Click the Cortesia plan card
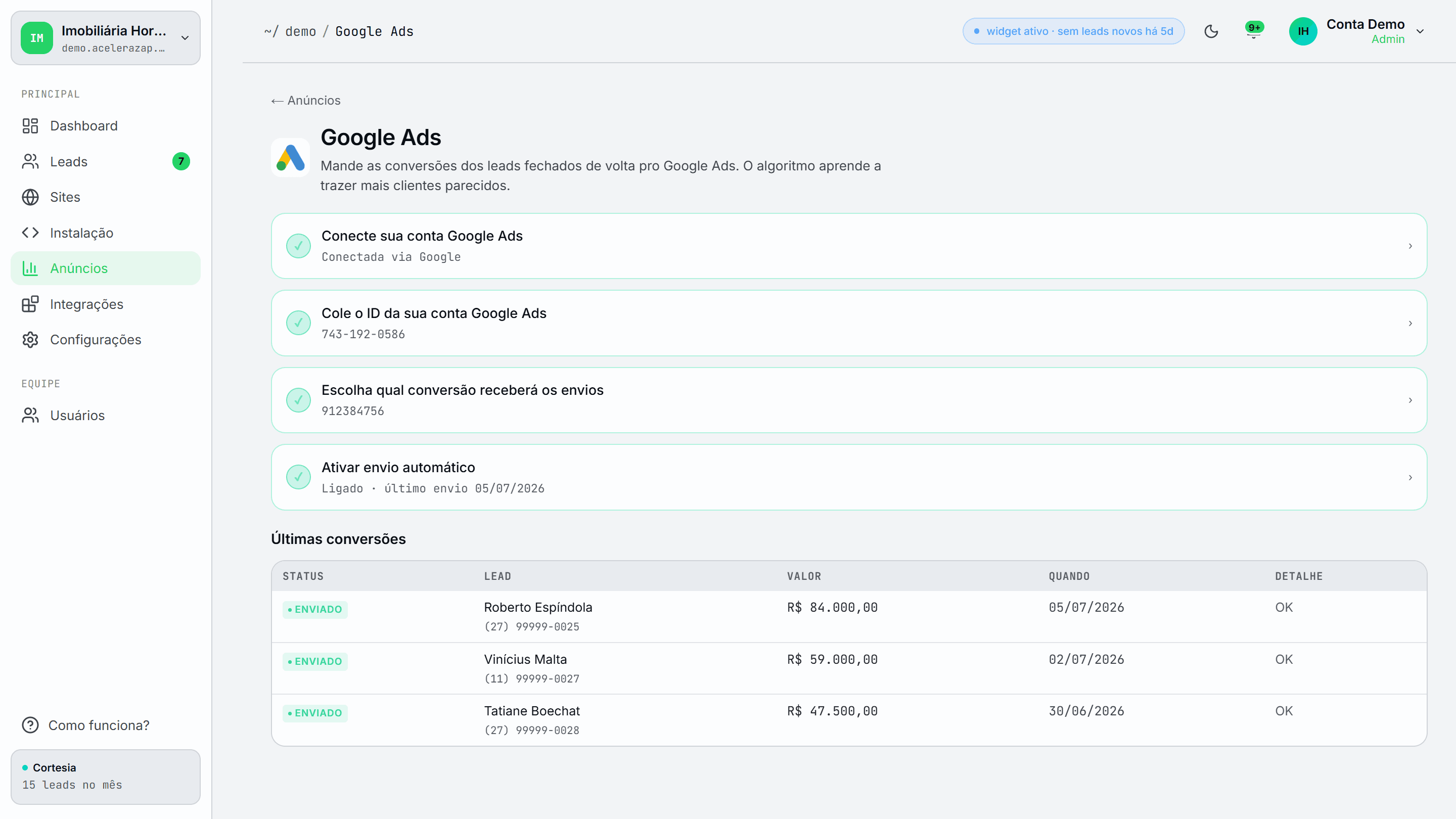Image resolution: width=1456 pixels, height=819 pixels. pyautogui.click(x=106, y=777)
